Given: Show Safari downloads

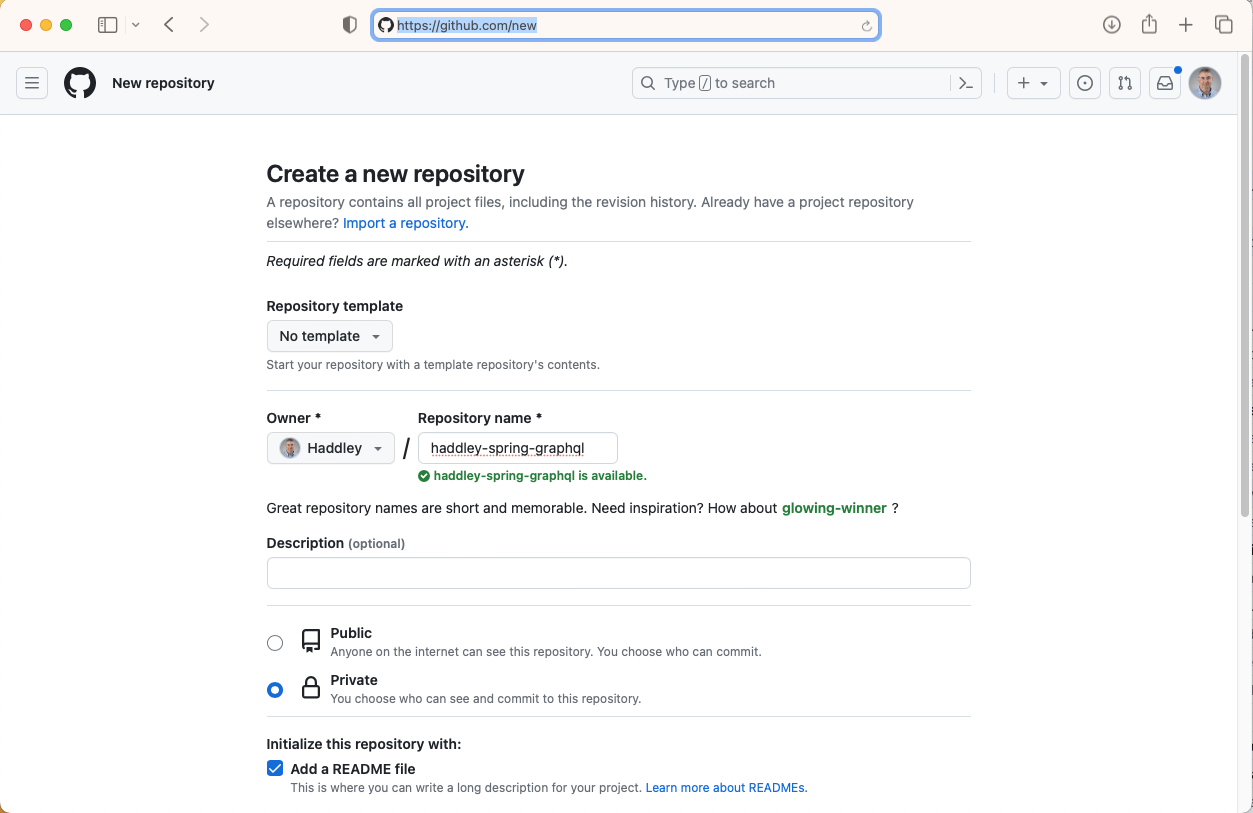Looking at the screenshot, I should 1112,25.
